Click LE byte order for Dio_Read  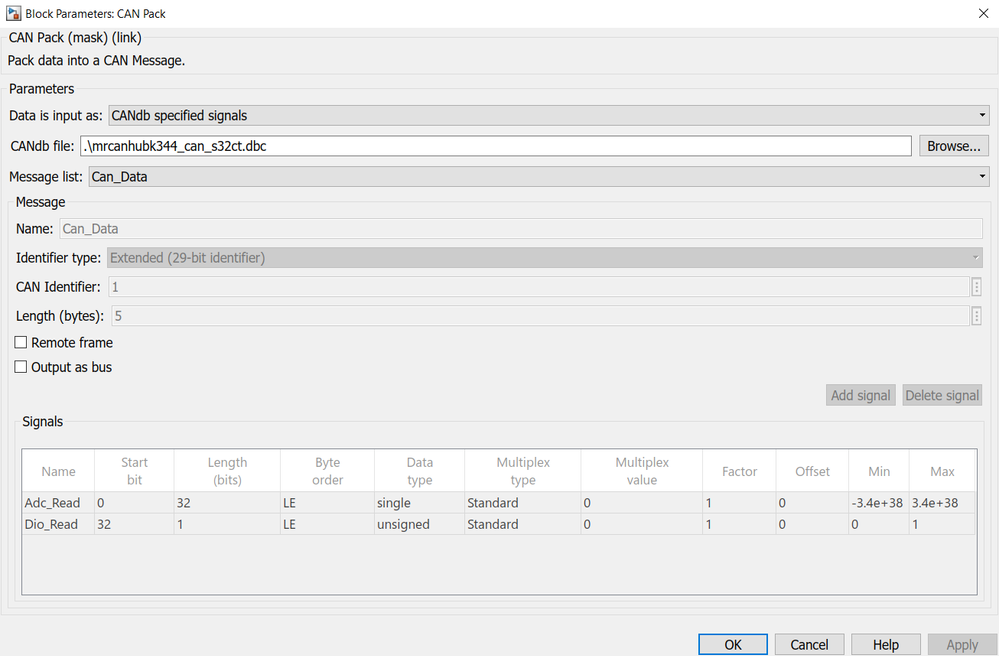point(327,524)
